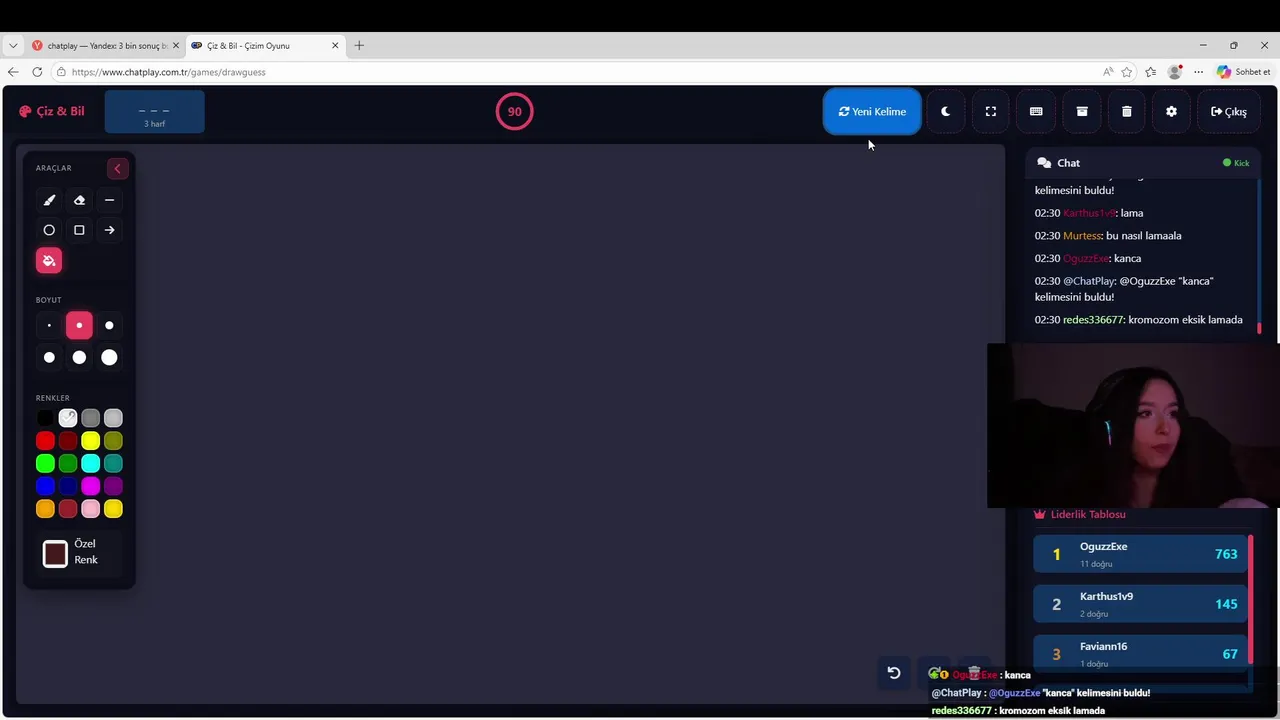The image size is (1280, 720).
Task: Choose the smallest brush size dot
Action: [x=49, y=325]
